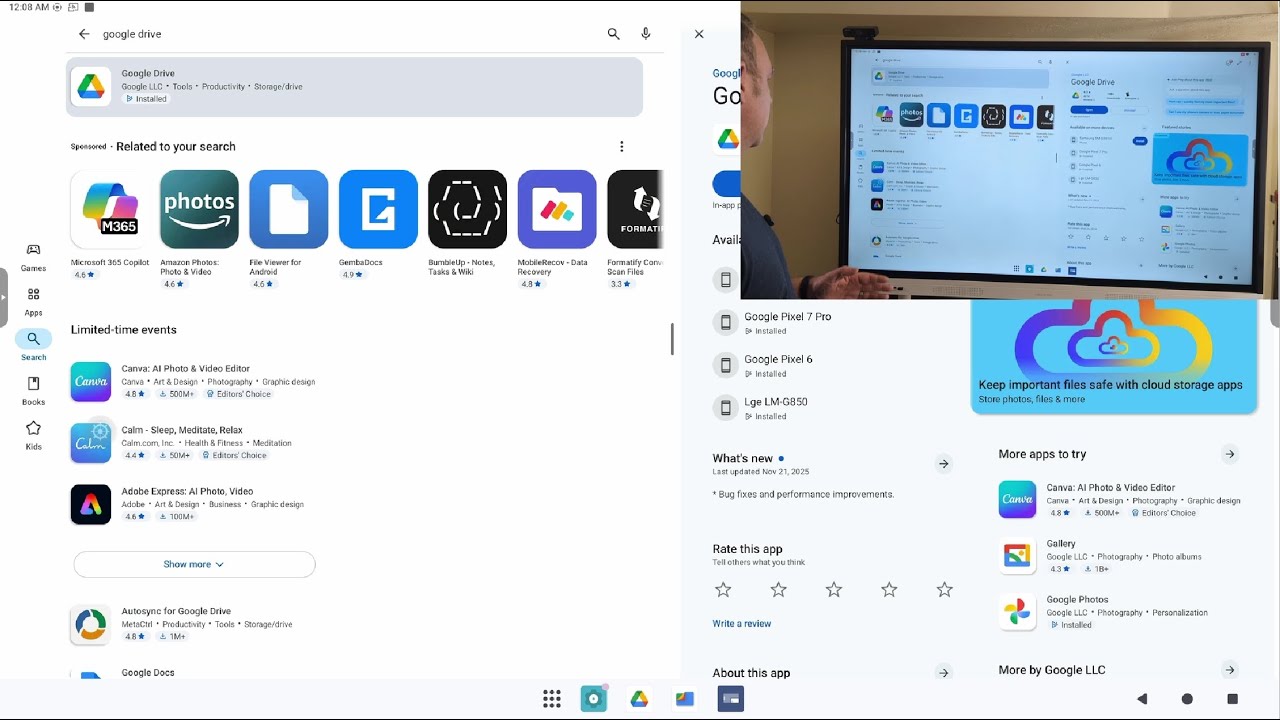This screenshot has height=720, width=1280.
Task: Go back using the search bar arrow
Action: (84, 34)
